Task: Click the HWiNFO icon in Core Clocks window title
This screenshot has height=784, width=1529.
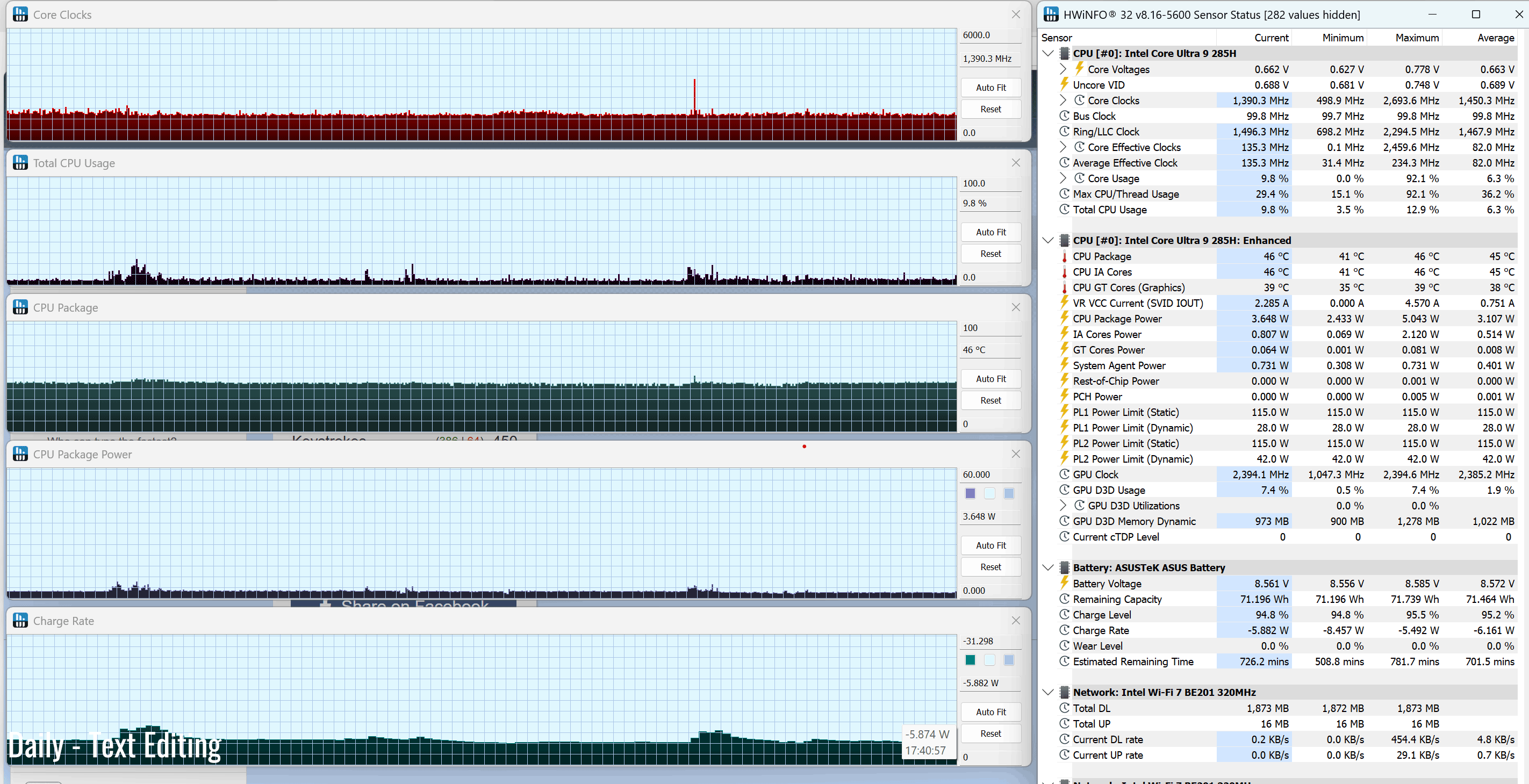Action: (20, 15)
